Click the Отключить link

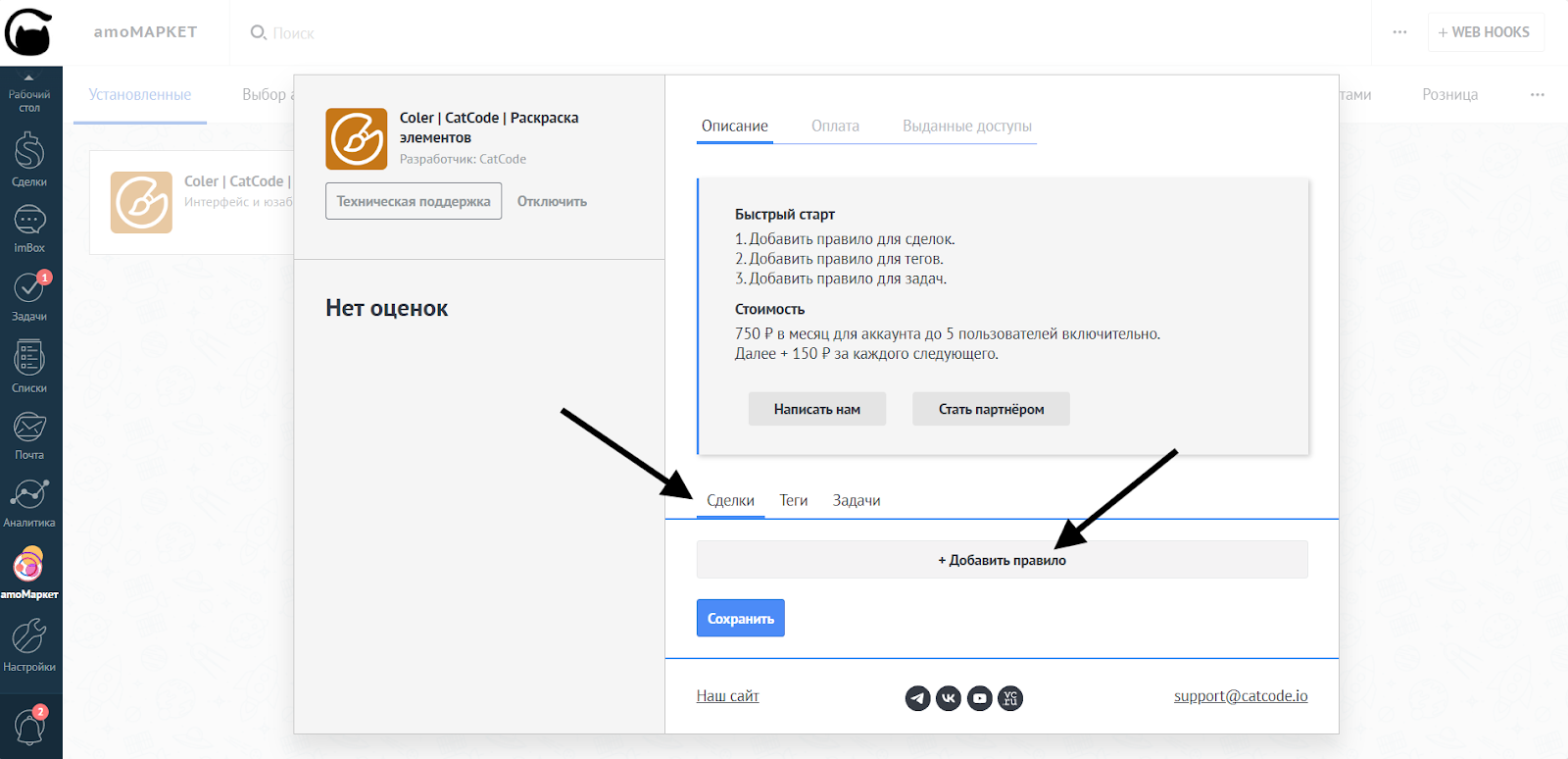pos(552,202)
